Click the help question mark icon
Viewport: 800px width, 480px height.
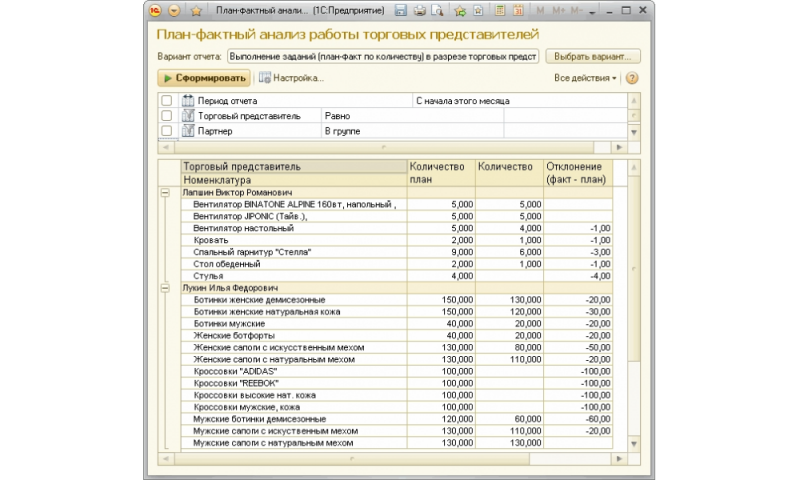pos(632,78)
